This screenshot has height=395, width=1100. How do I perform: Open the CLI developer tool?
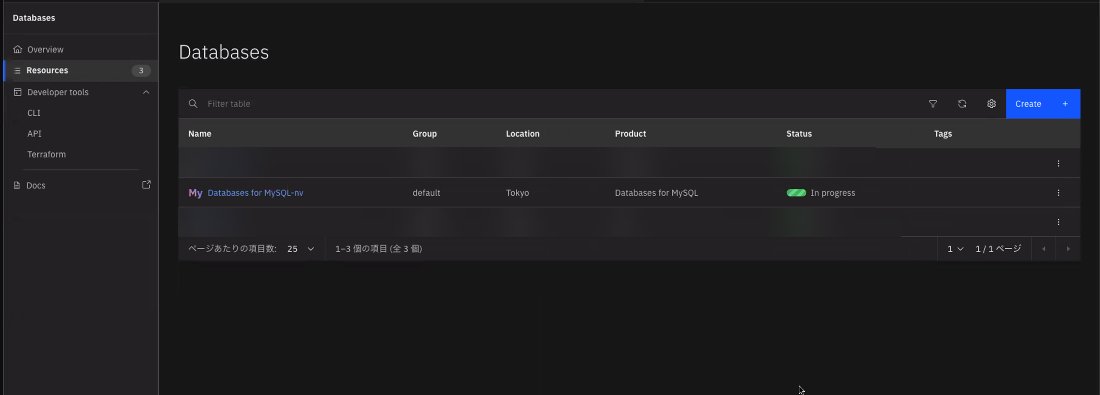(x=34, y=113)
